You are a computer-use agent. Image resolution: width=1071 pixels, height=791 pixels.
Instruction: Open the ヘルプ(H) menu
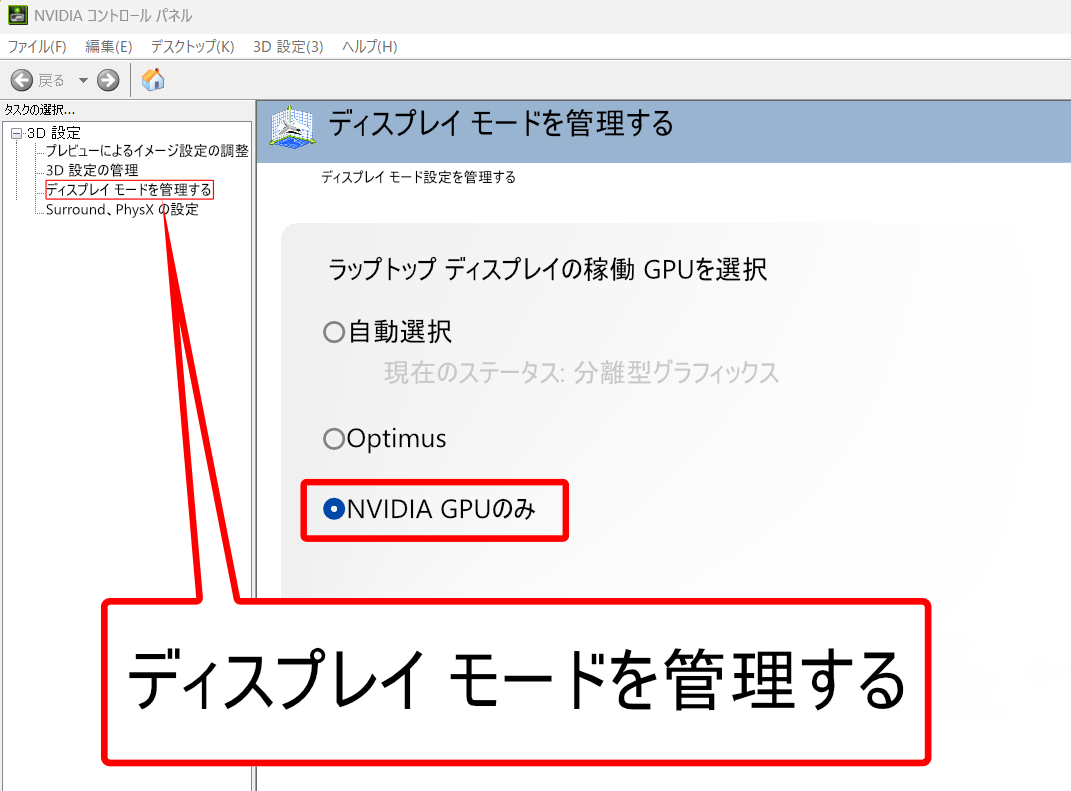click(x=369, y=47)
